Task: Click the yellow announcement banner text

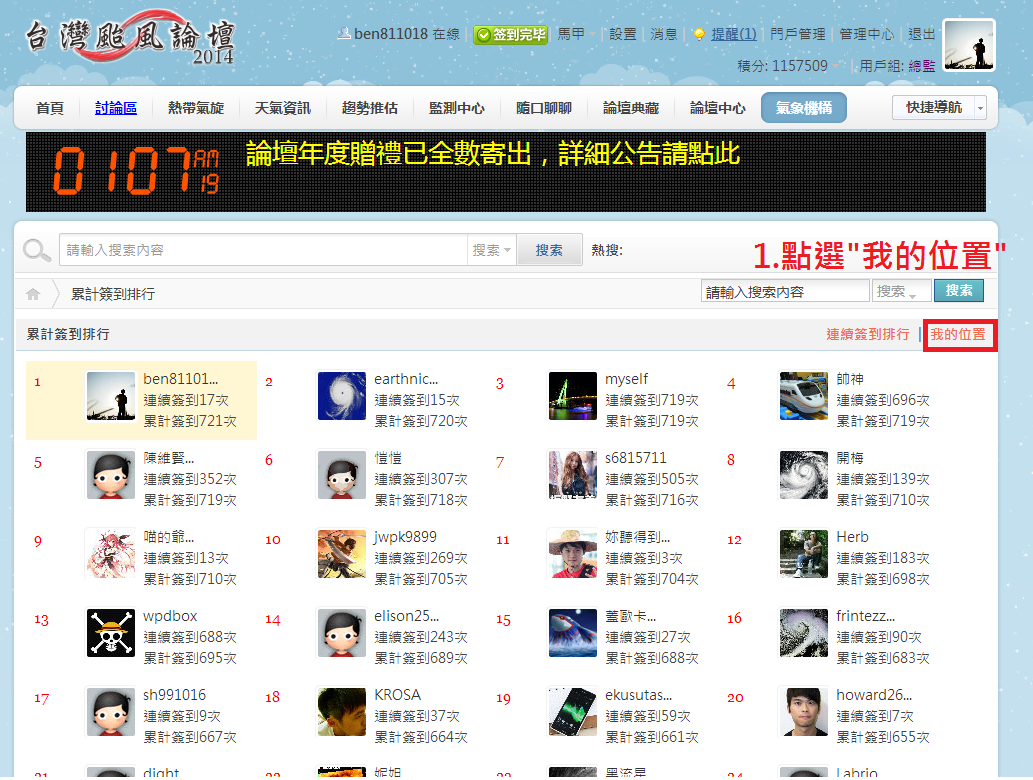Action: click(x=493, y=153)
